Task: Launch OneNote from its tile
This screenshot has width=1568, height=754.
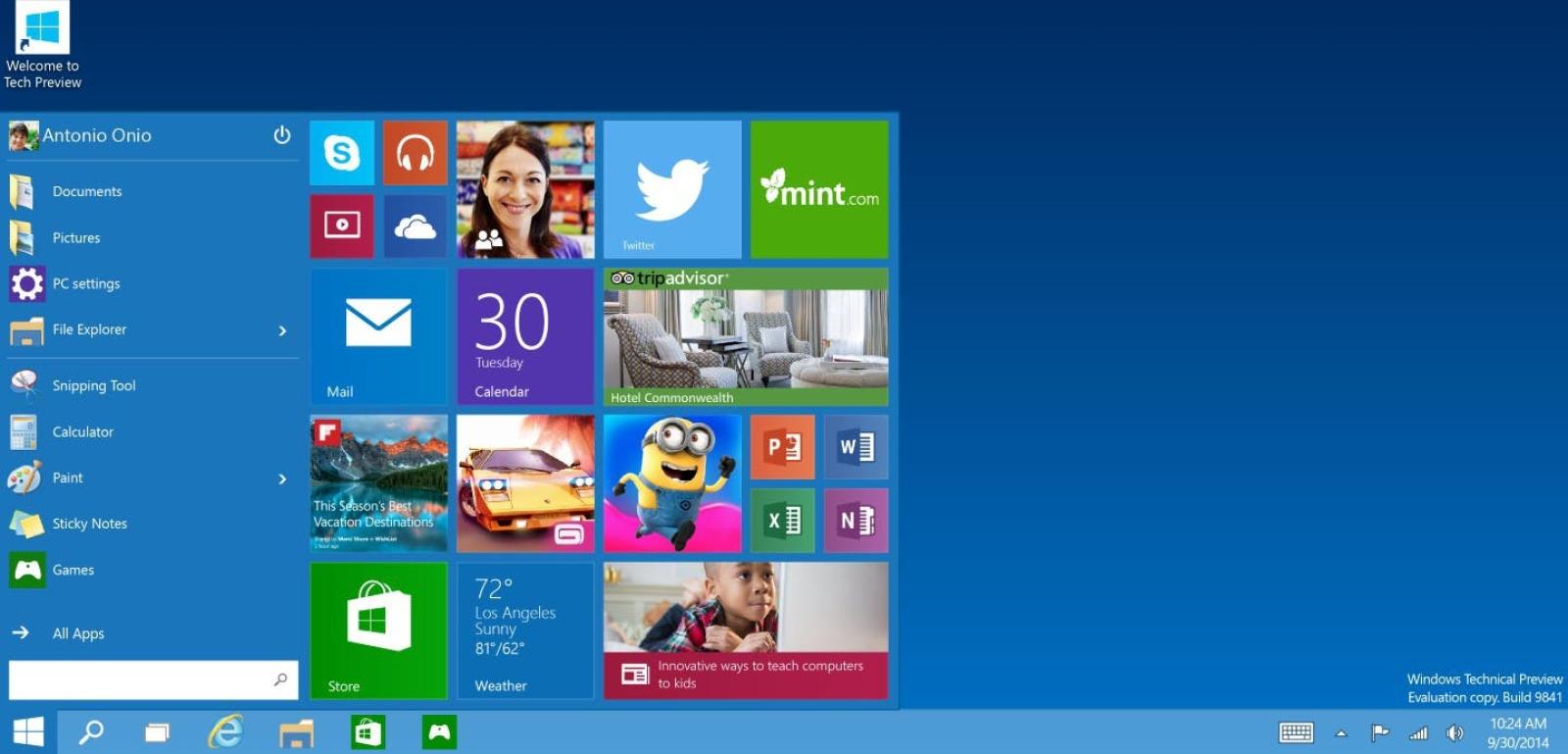Action: tap(857, 521)
